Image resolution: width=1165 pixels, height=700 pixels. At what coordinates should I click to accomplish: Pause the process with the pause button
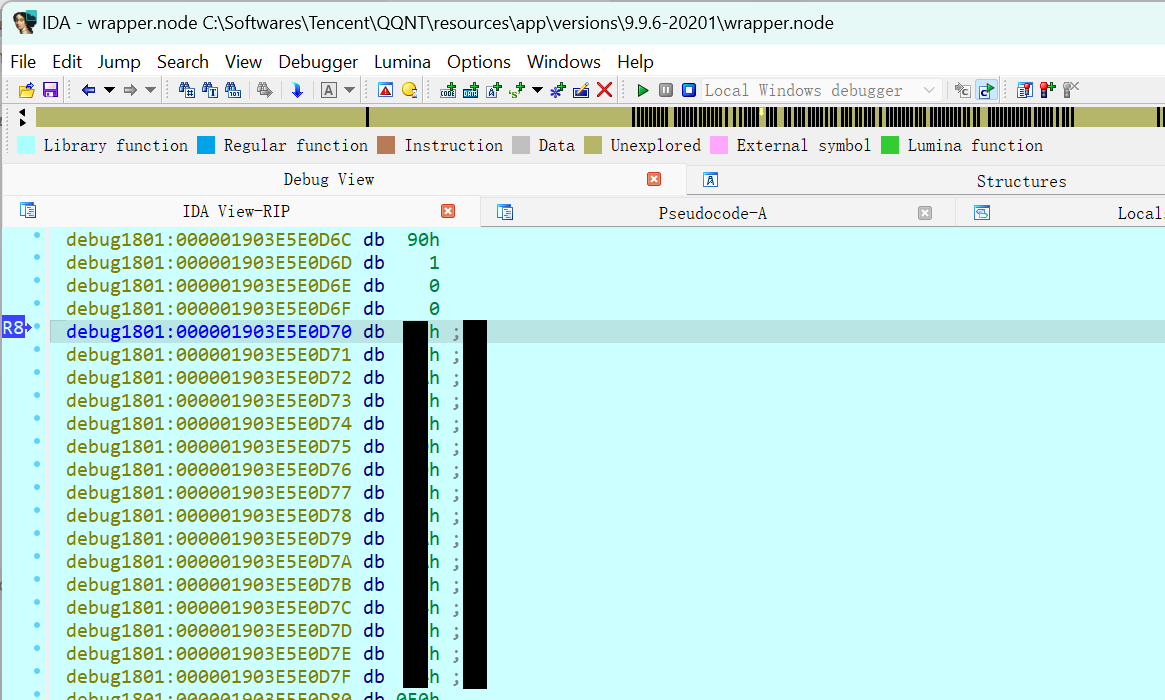[x=666, y=91]
